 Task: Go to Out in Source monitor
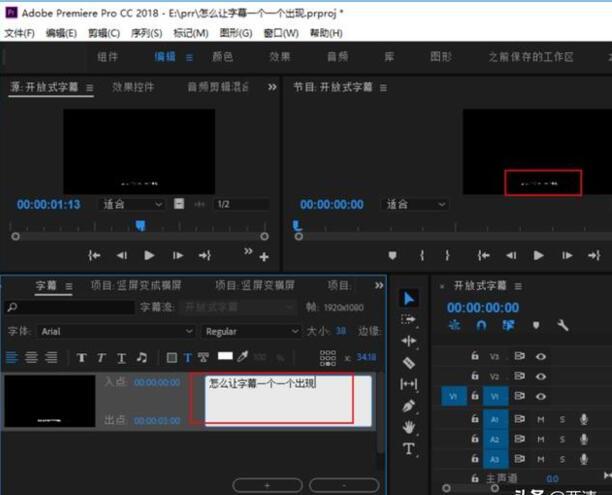pos(205,255)
